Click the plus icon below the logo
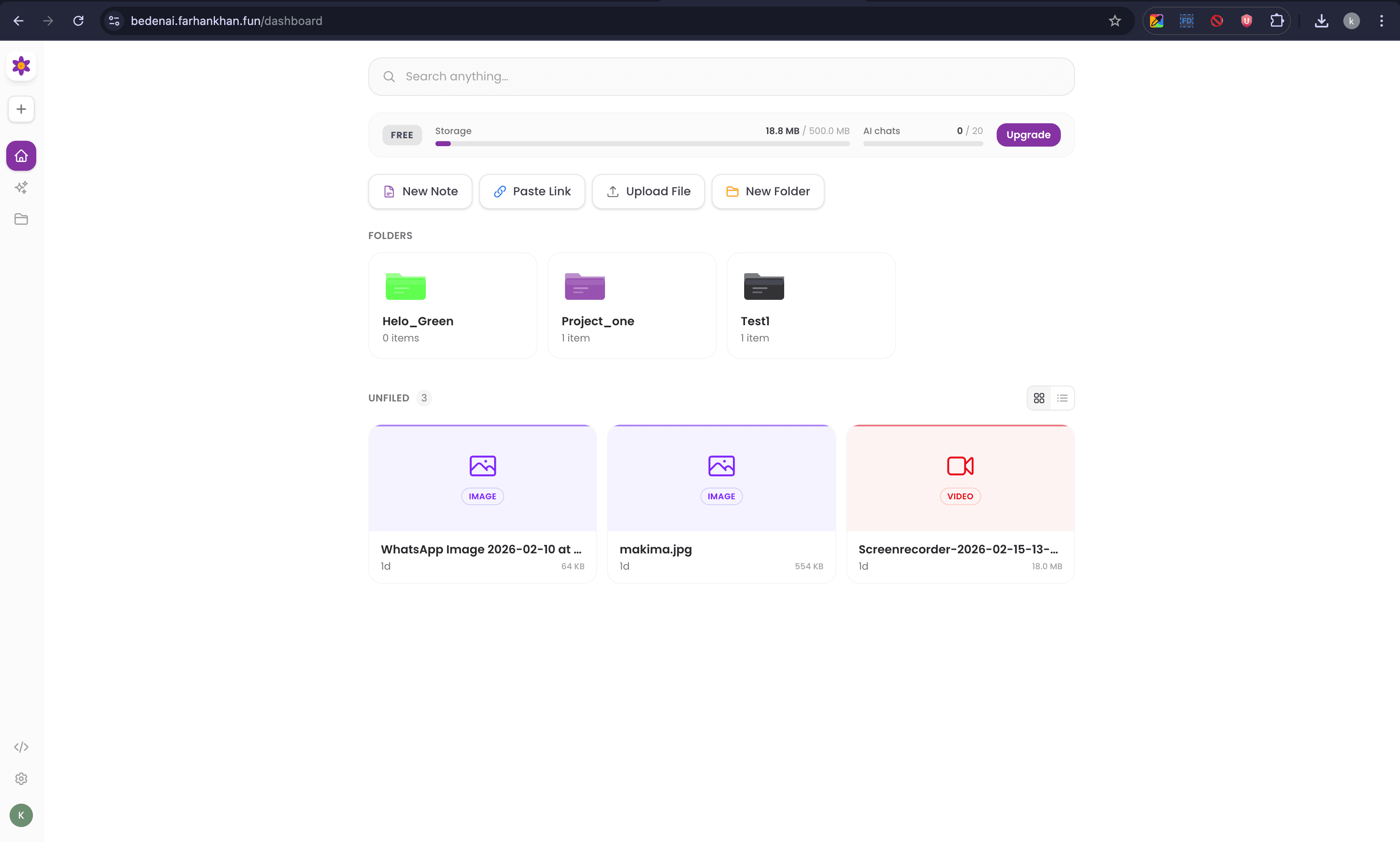Viewport: 1400px width, 842px height. click(x=21, y=109)
